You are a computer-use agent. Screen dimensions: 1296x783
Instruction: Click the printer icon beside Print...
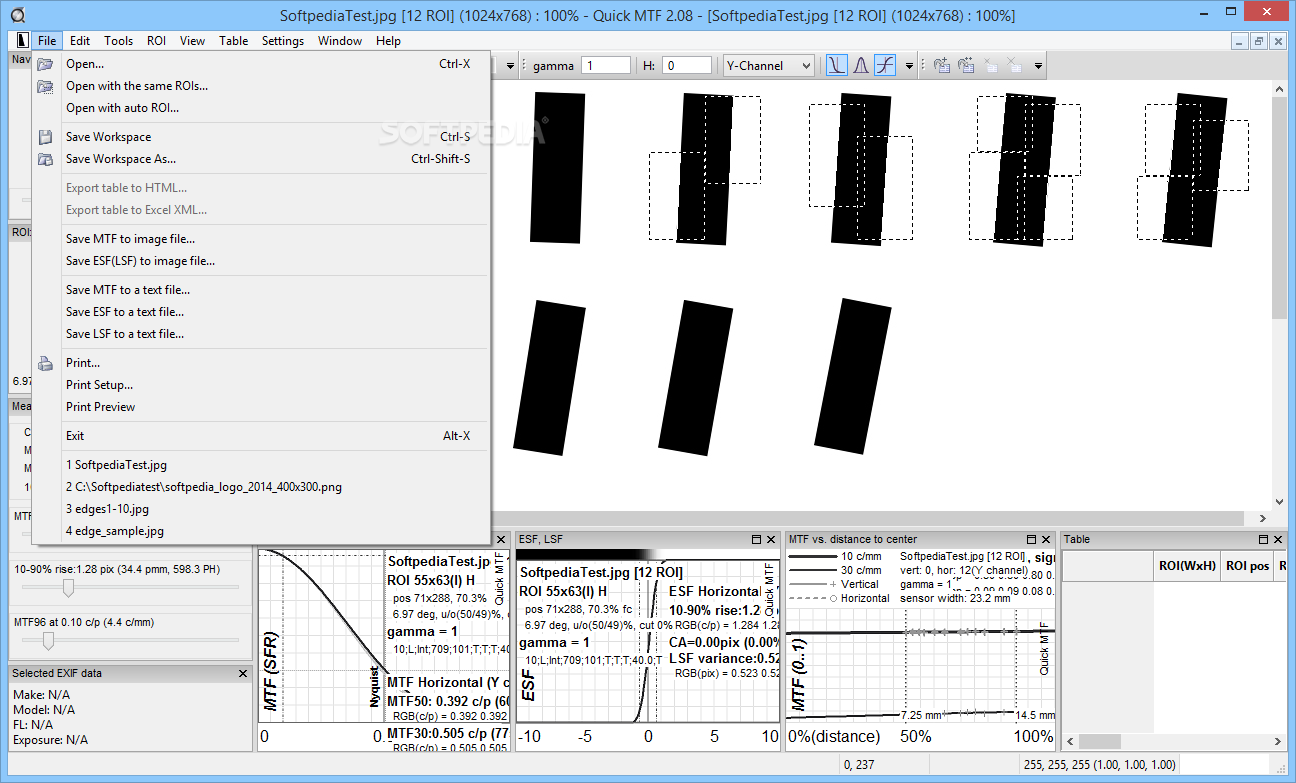[45, 363]
